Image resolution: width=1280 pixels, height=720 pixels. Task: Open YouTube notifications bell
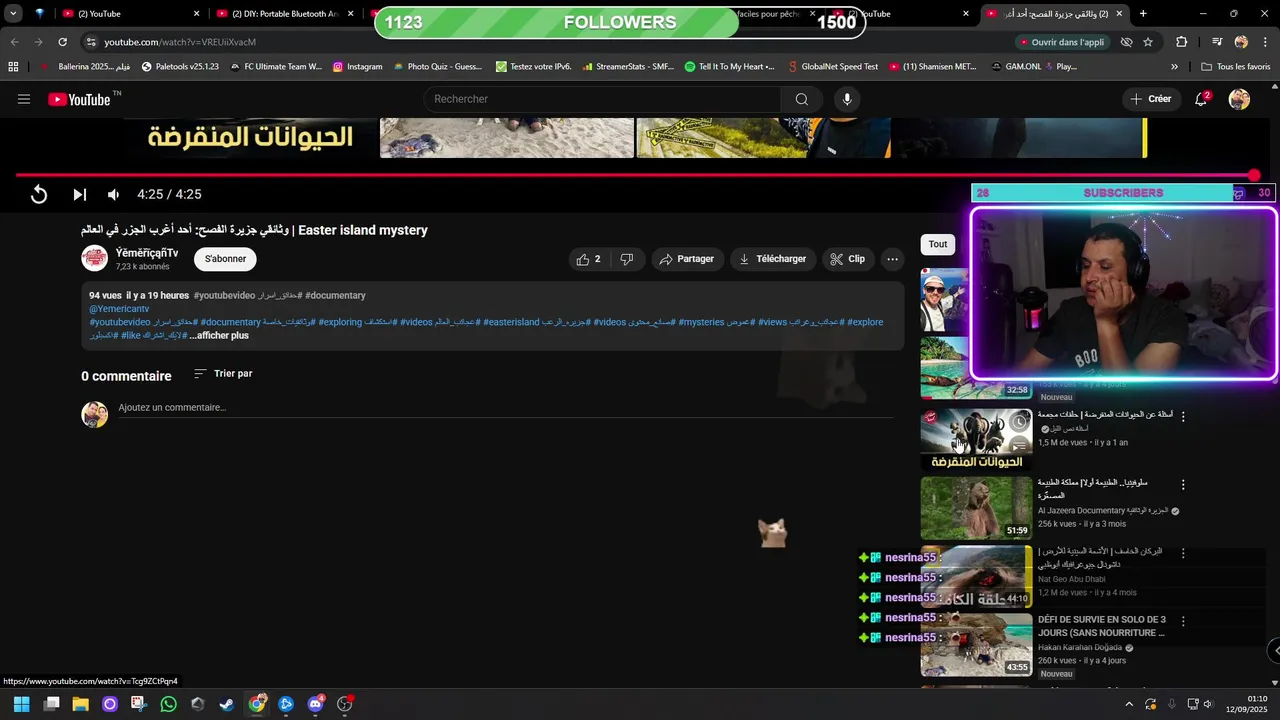(1201, 99)
